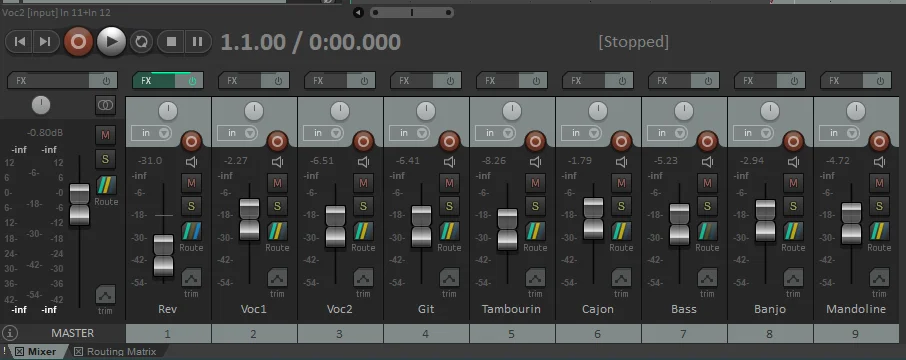Toggle record monitoring speaker on Voc2
This screenshot has height=360, width=906.
click(x=363, y=162)
